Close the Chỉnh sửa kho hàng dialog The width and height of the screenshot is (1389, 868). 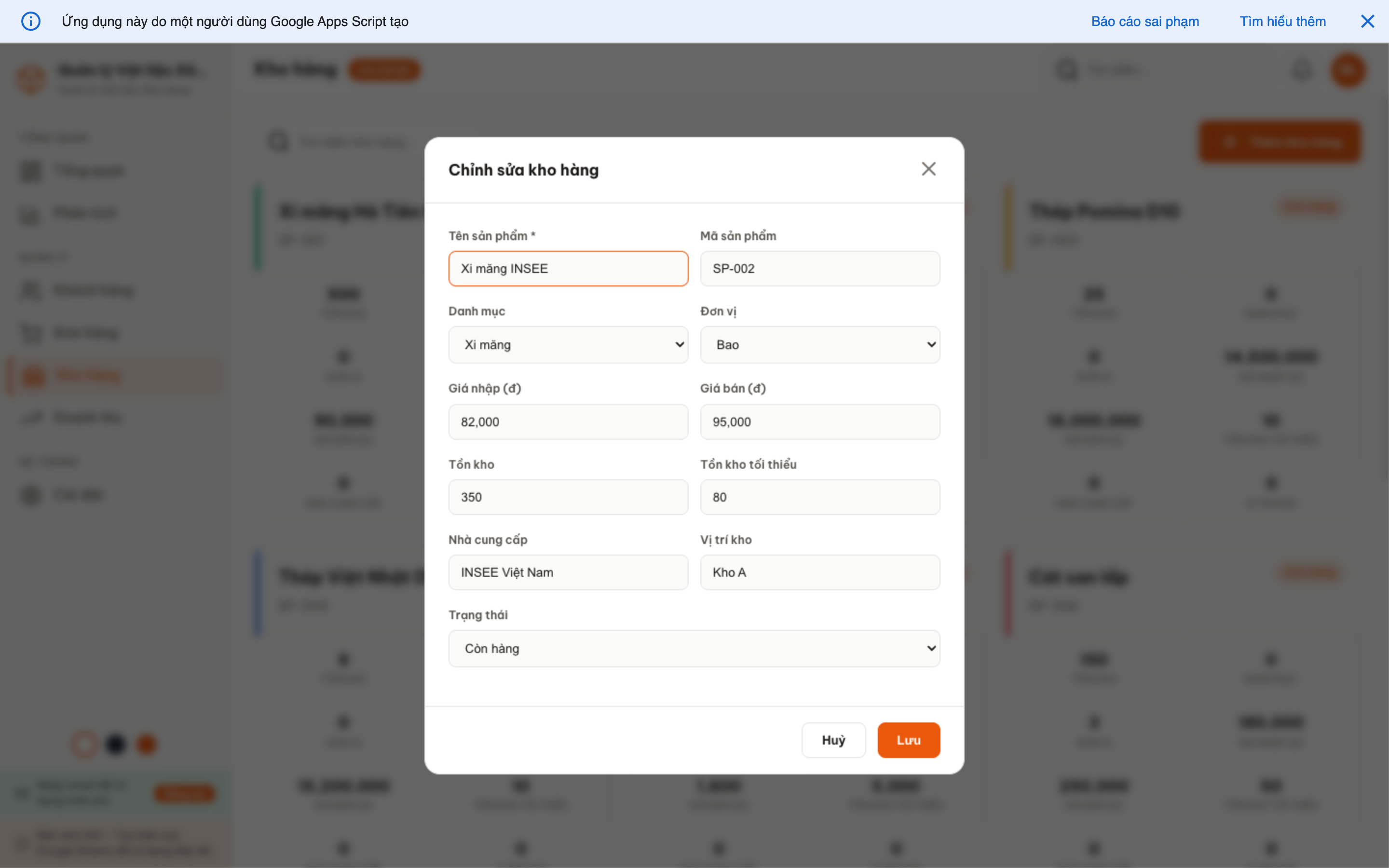click(x=928, y=169)
